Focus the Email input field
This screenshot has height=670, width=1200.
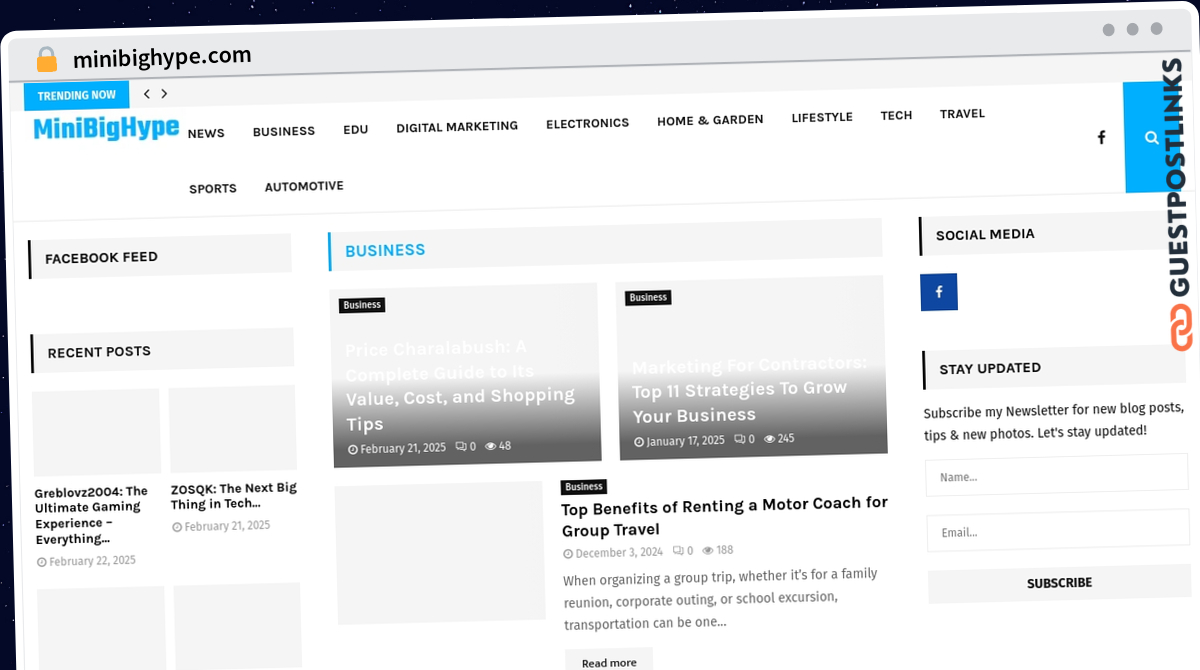point(1057,533)
